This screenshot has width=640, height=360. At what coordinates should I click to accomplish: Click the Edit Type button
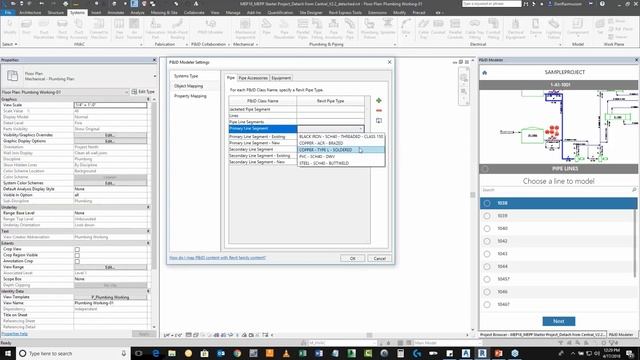(x=143, y=92)
